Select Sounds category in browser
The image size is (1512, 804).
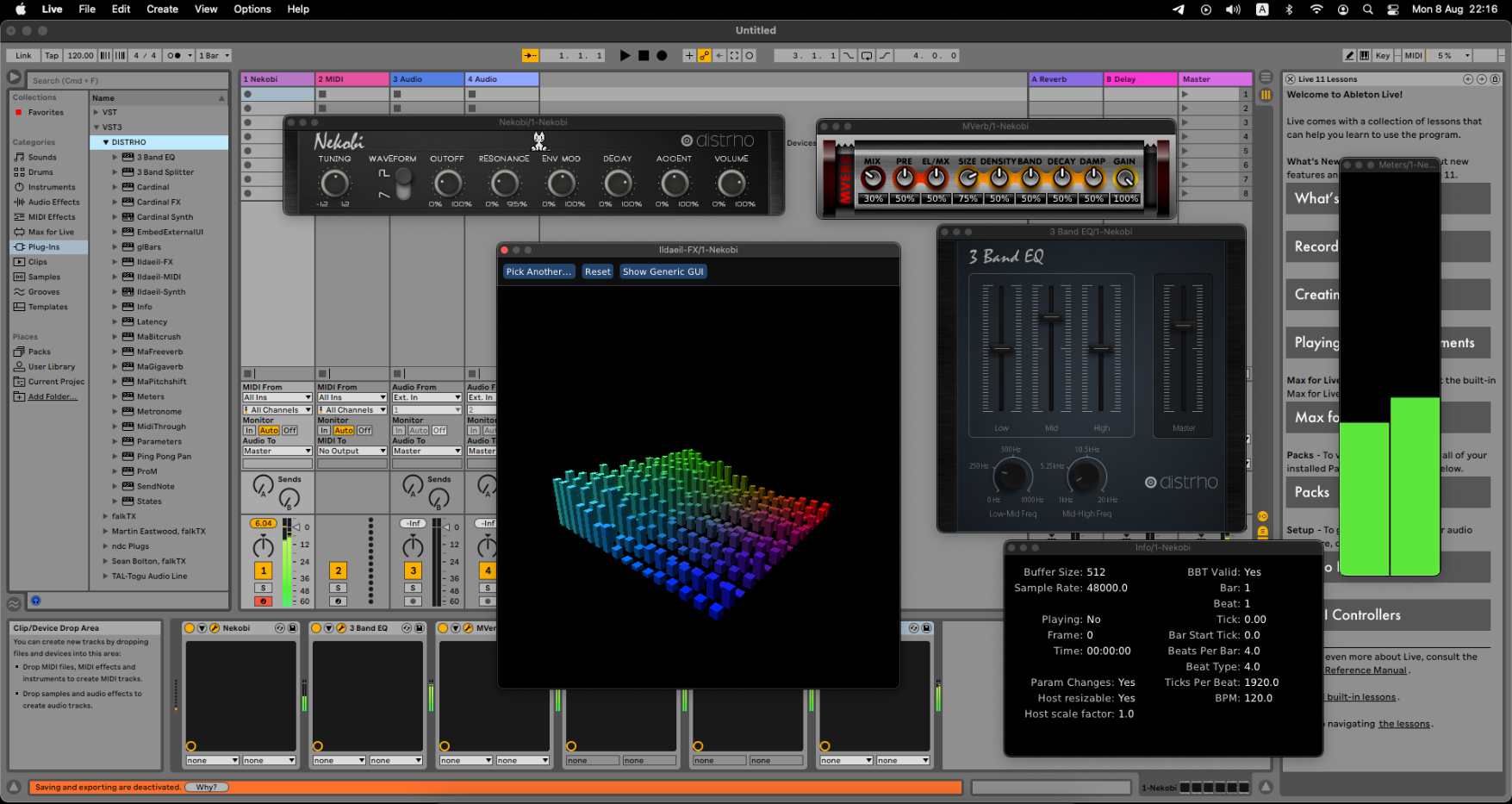49,157
